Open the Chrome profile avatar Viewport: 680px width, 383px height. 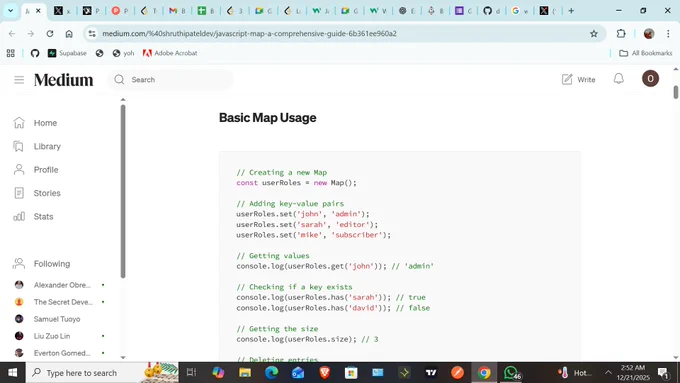click(x=649, y=33)
